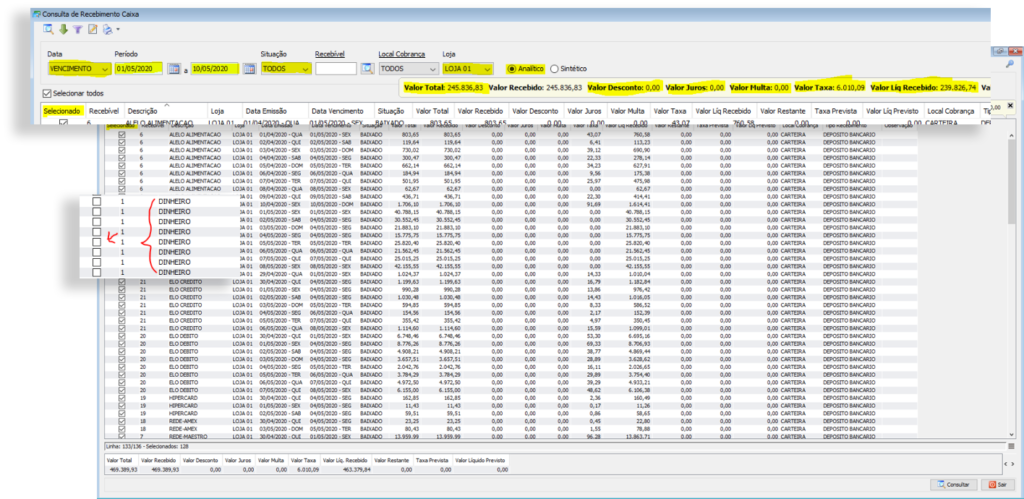Sort by the Data Vencimento column header
Viewport: 1024px width, 499px height.
pos(341,112)
